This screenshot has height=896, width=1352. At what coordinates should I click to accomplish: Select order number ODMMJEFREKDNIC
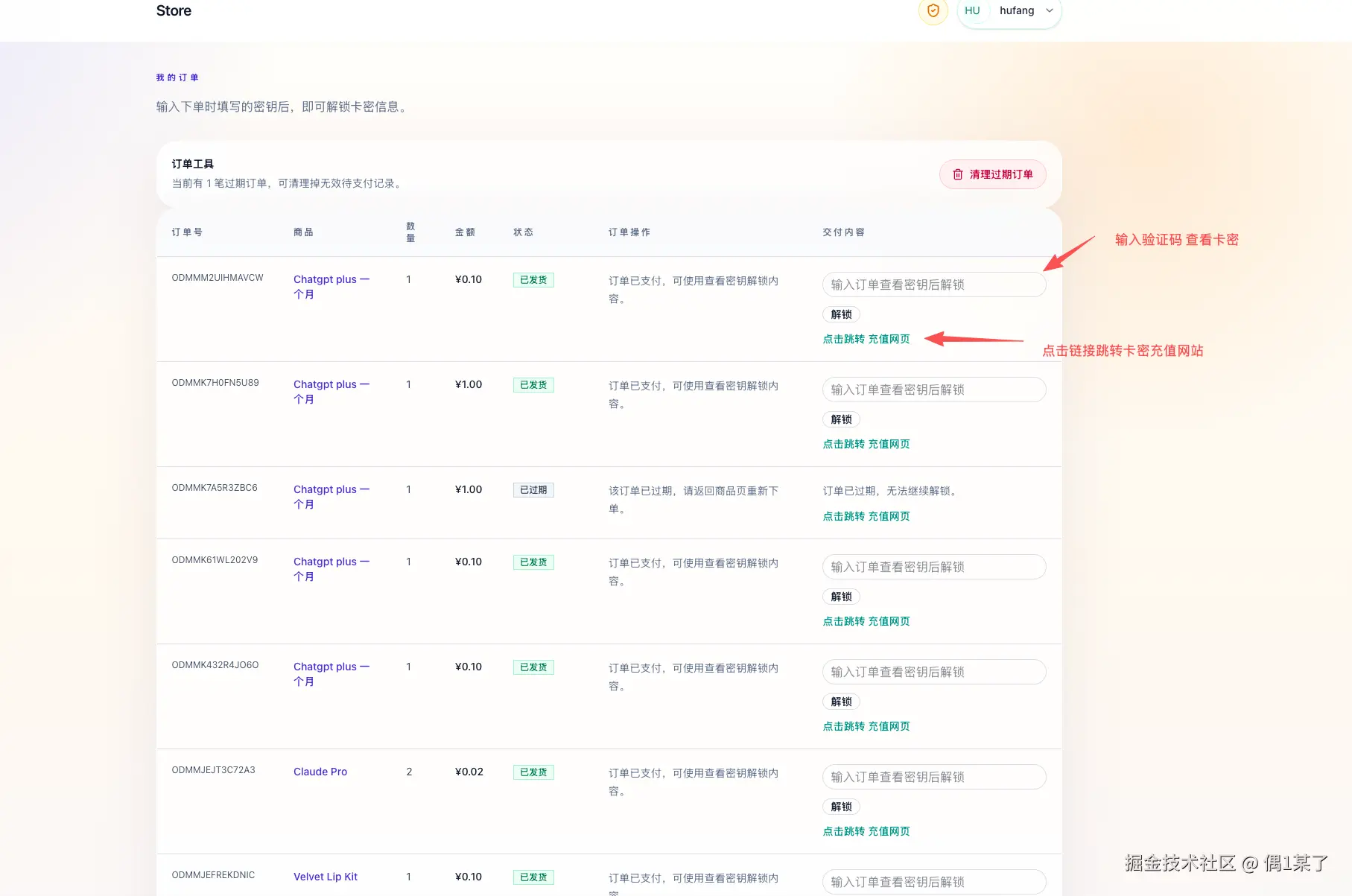click(213, 875)
